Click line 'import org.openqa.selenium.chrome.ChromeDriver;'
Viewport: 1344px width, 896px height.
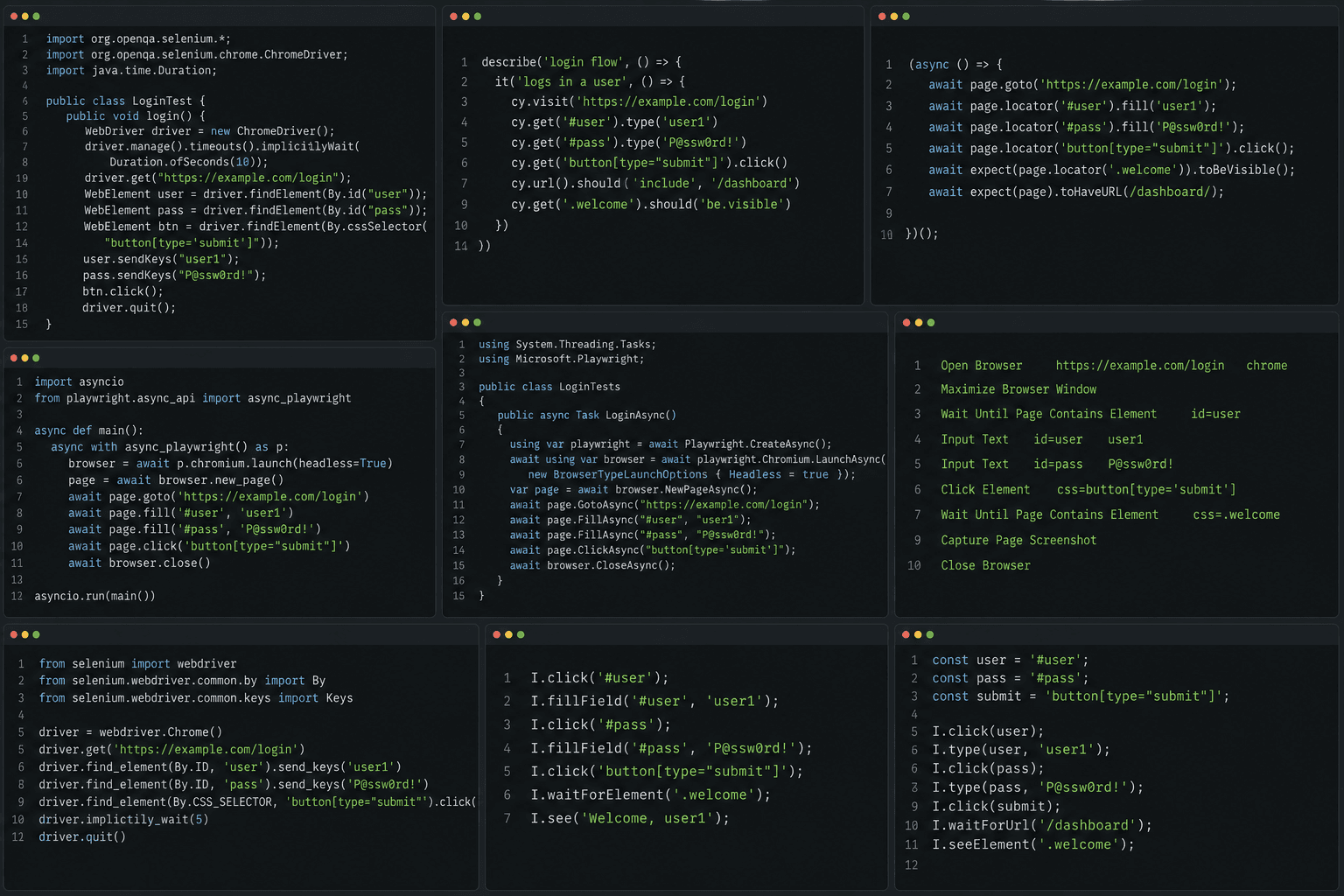(197, 54)
